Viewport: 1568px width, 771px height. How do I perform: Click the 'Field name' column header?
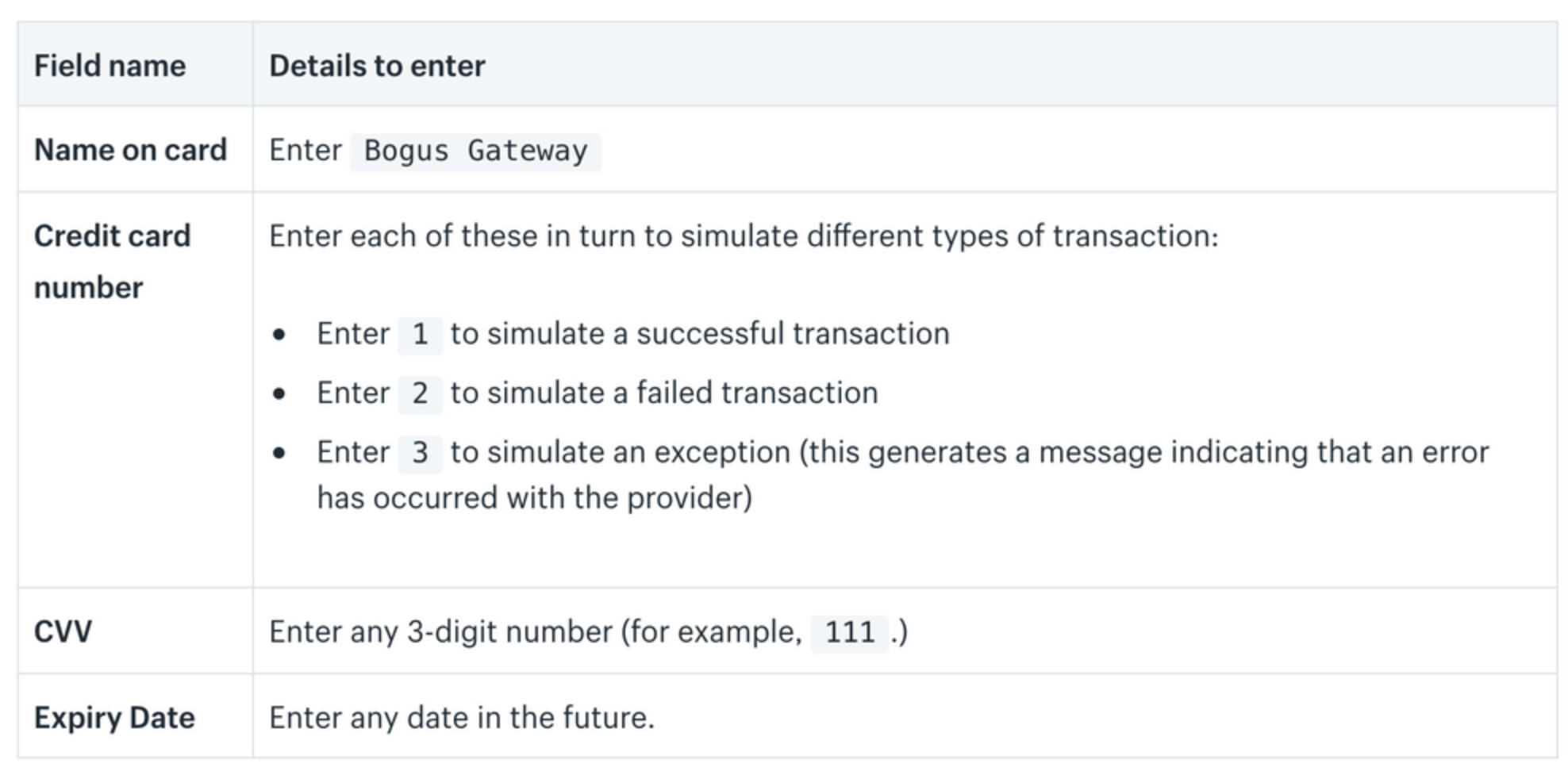110,66
